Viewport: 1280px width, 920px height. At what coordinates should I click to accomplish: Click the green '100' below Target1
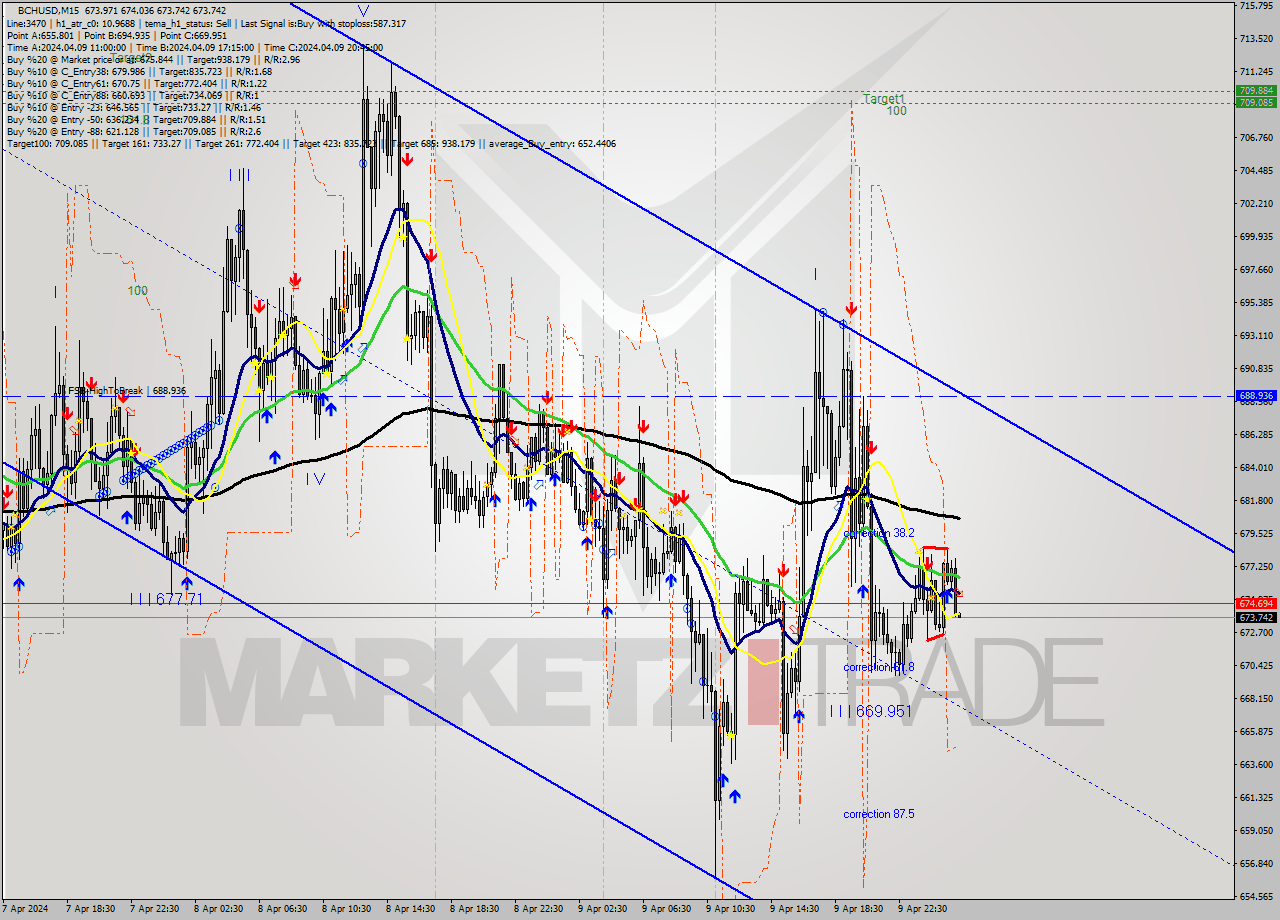(x=897, y=111)
